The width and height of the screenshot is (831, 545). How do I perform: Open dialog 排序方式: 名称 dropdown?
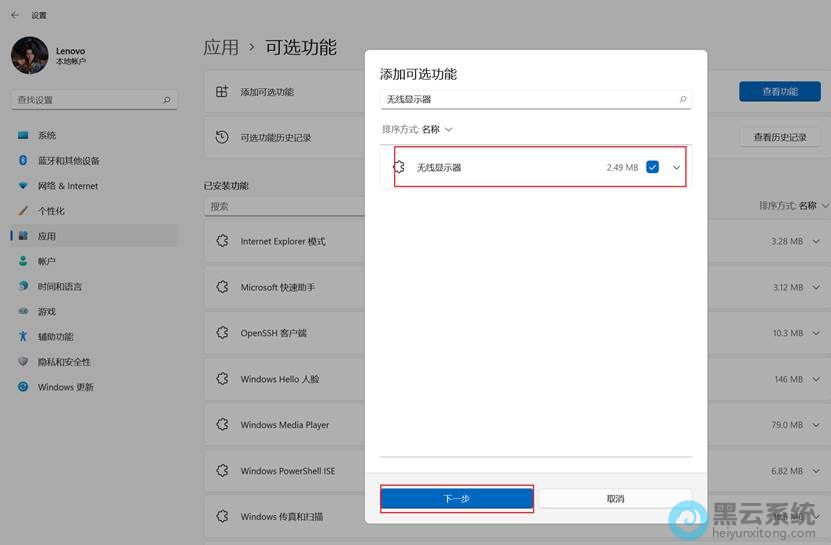click(x=418, y=129)
